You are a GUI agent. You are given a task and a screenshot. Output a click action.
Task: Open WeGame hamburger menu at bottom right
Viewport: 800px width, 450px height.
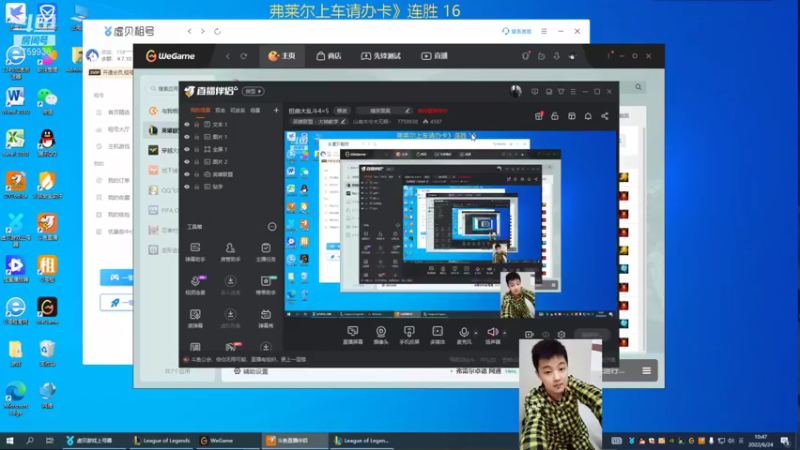[646, 371]
